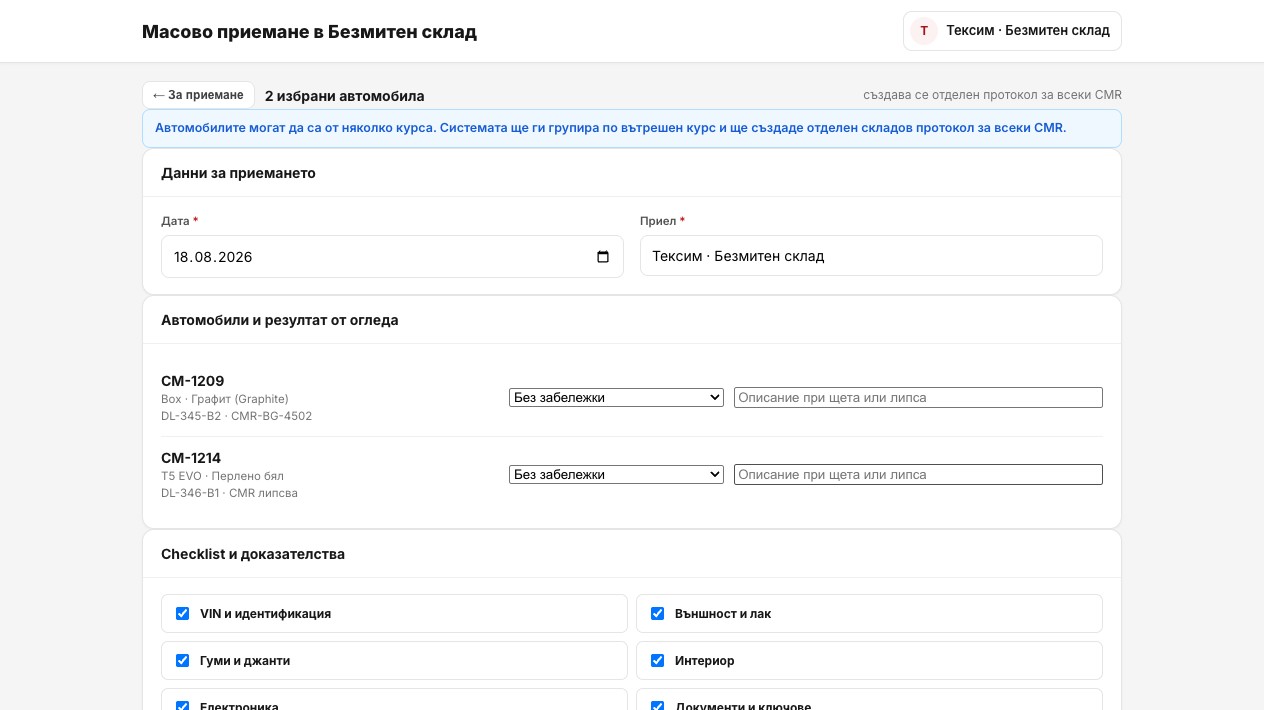Toggle the Интериор checkbox
1264x710 pixels.
657,660
